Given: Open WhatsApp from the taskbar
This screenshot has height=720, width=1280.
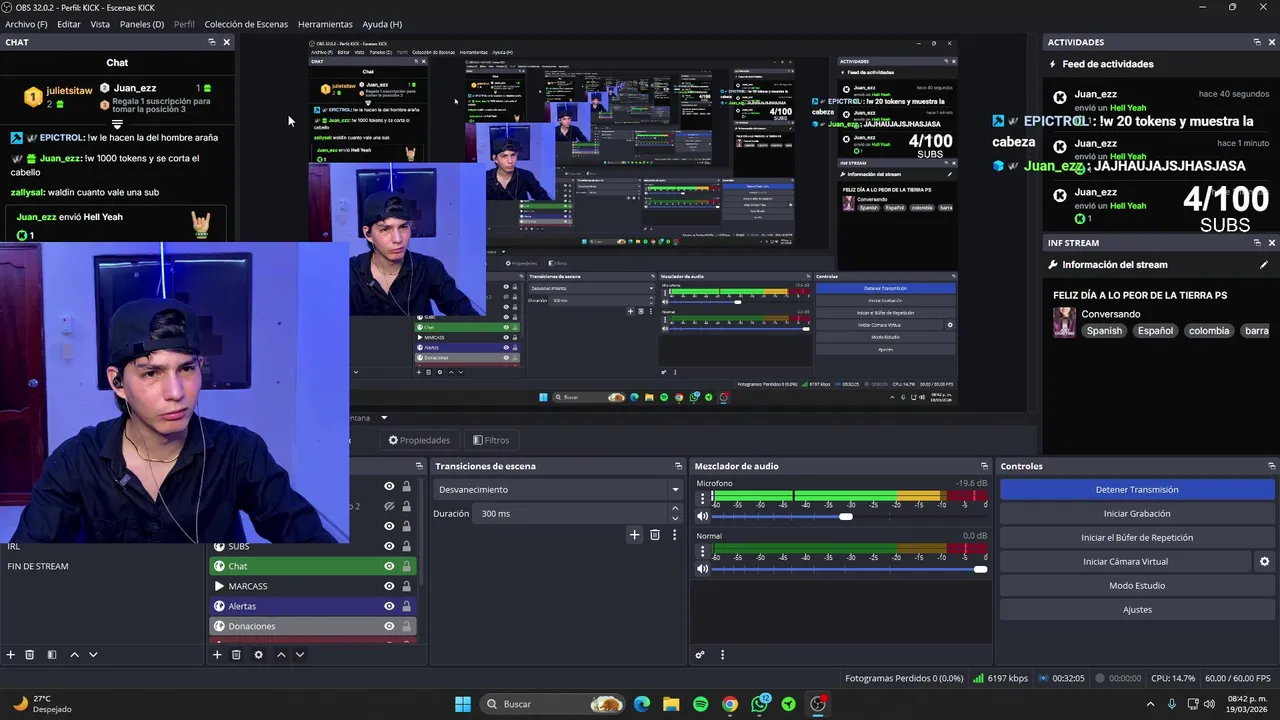Looking at the screenshot, I should (760, 704).
